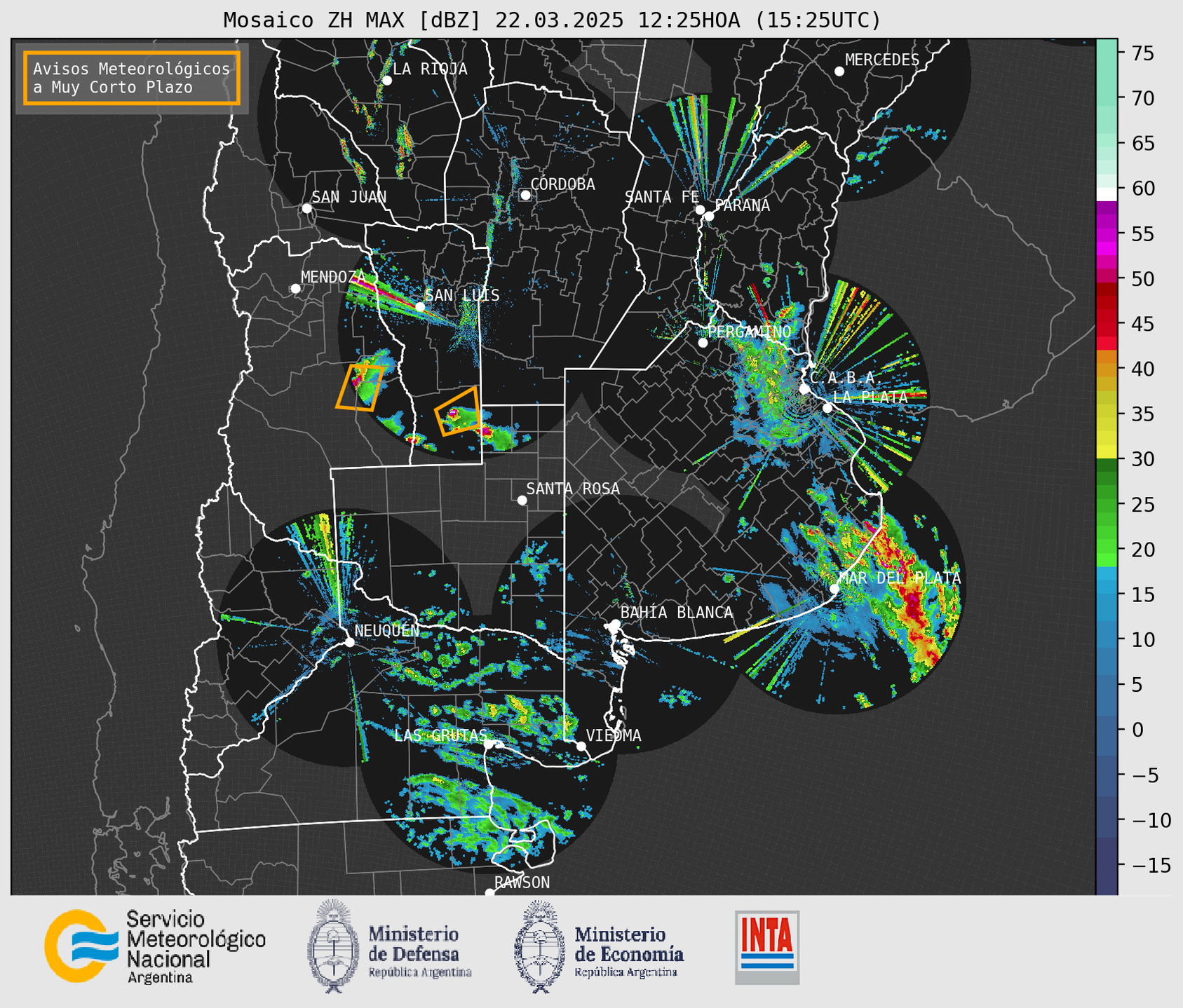Select the SAN JUAN city label
The height and width of the screenshot is (1008, 1183).
(349, 197)
